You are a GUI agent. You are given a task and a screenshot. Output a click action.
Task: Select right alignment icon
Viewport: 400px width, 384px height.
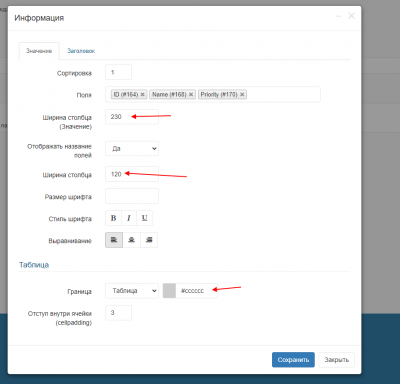(149, 240)
